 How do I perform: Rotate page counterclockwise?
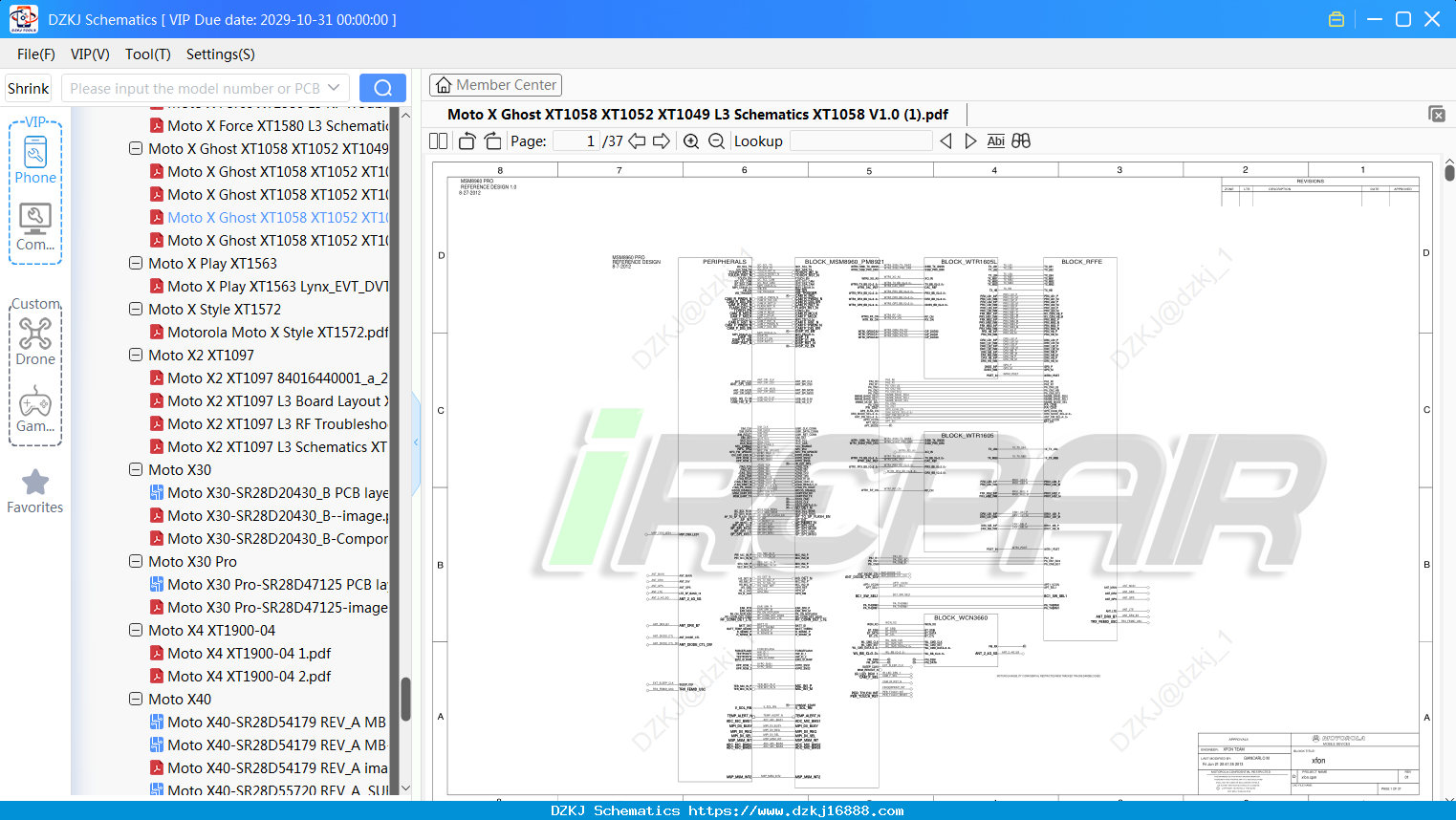[467, 141]
